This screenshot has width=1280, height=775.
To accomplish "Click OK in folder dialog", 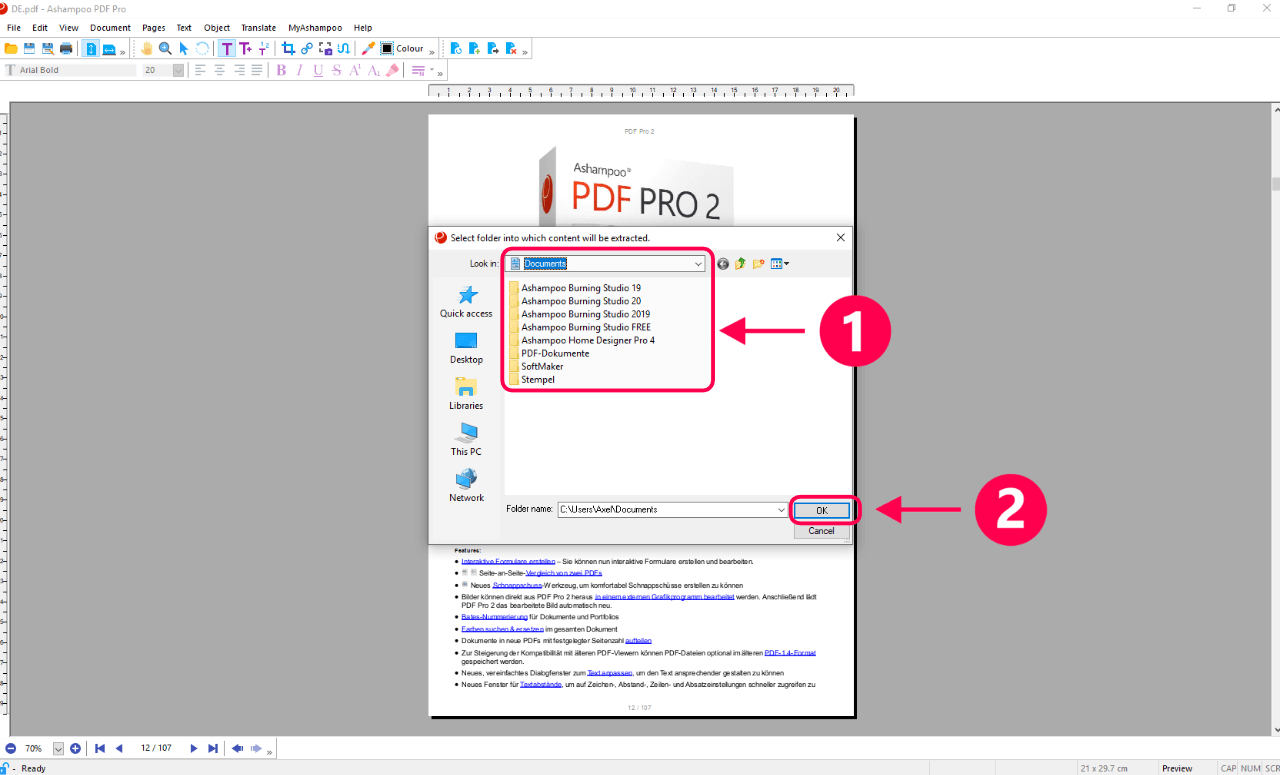I will (822, 510).
